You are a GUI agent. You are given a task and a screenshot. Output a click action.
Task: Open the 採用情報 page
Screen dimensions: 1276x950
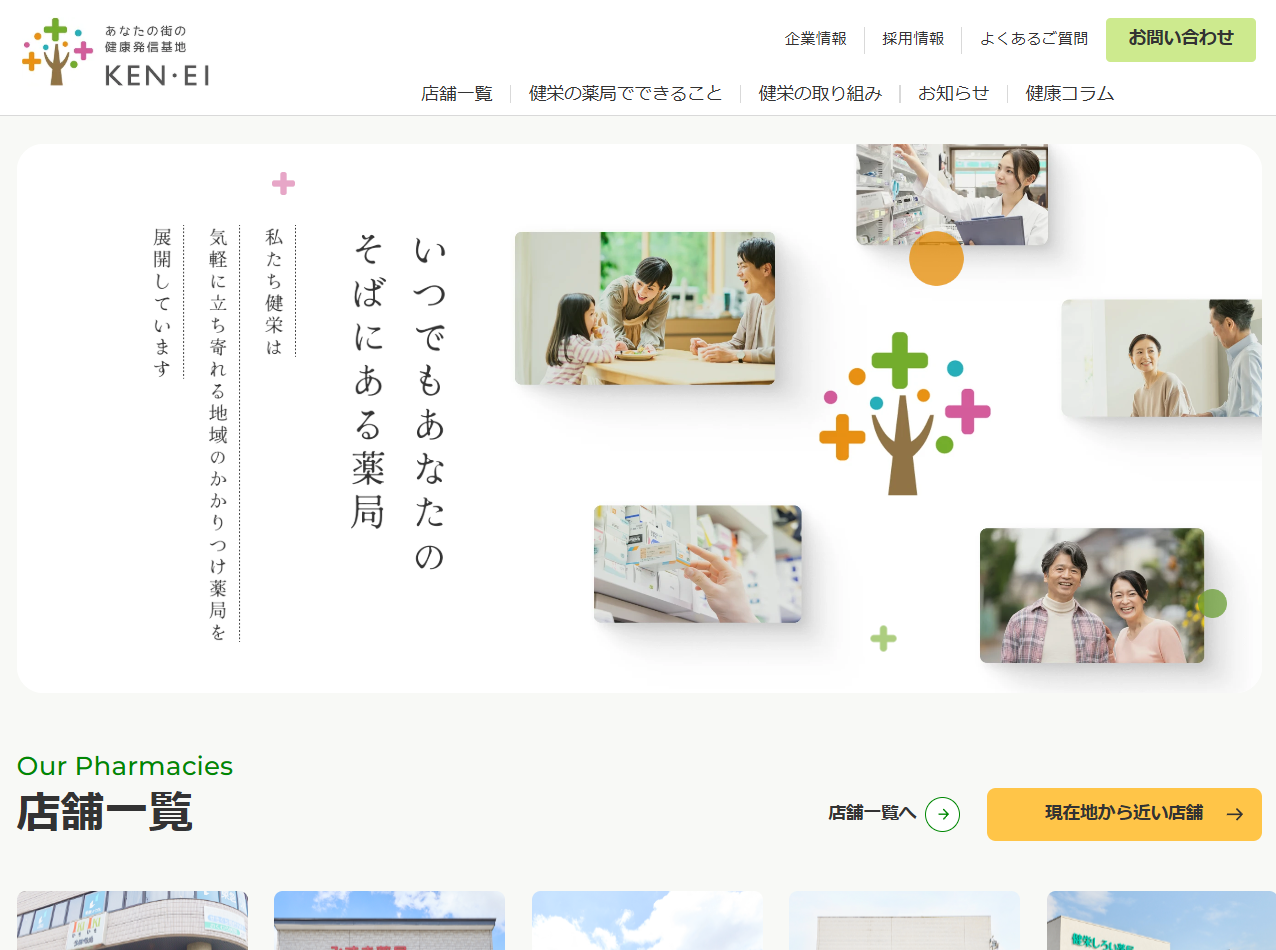(911, 39)
